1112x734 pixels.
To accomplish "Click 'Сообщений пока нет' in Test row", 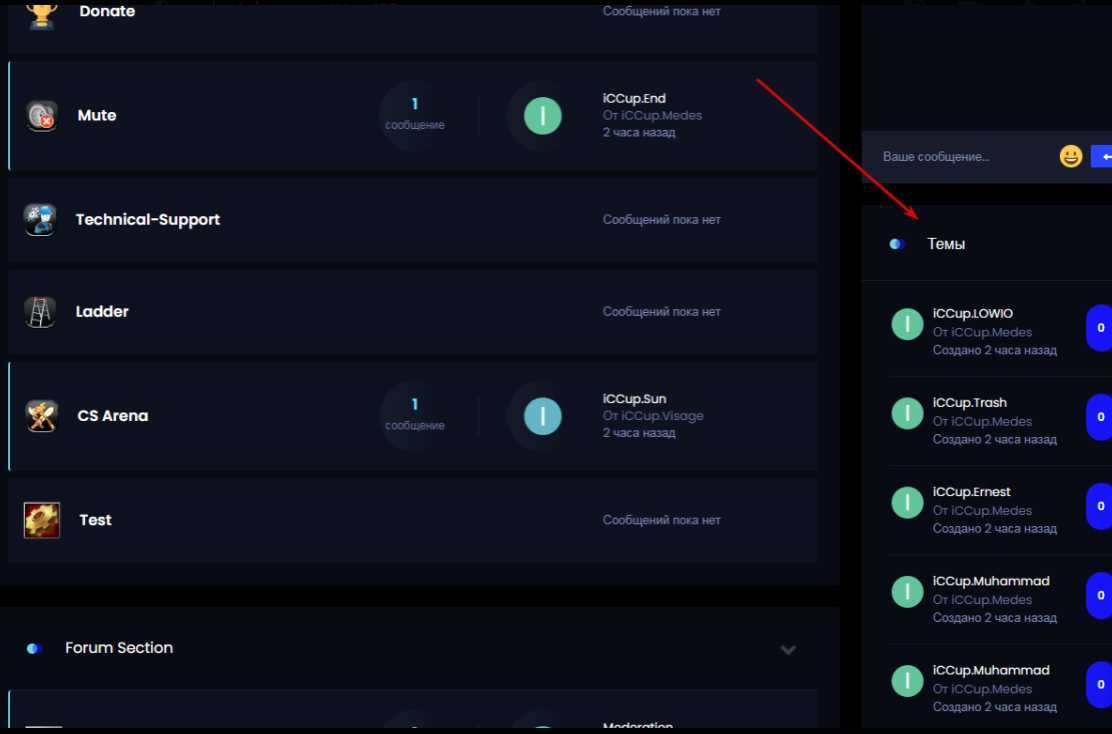I will tap(662, 521).
